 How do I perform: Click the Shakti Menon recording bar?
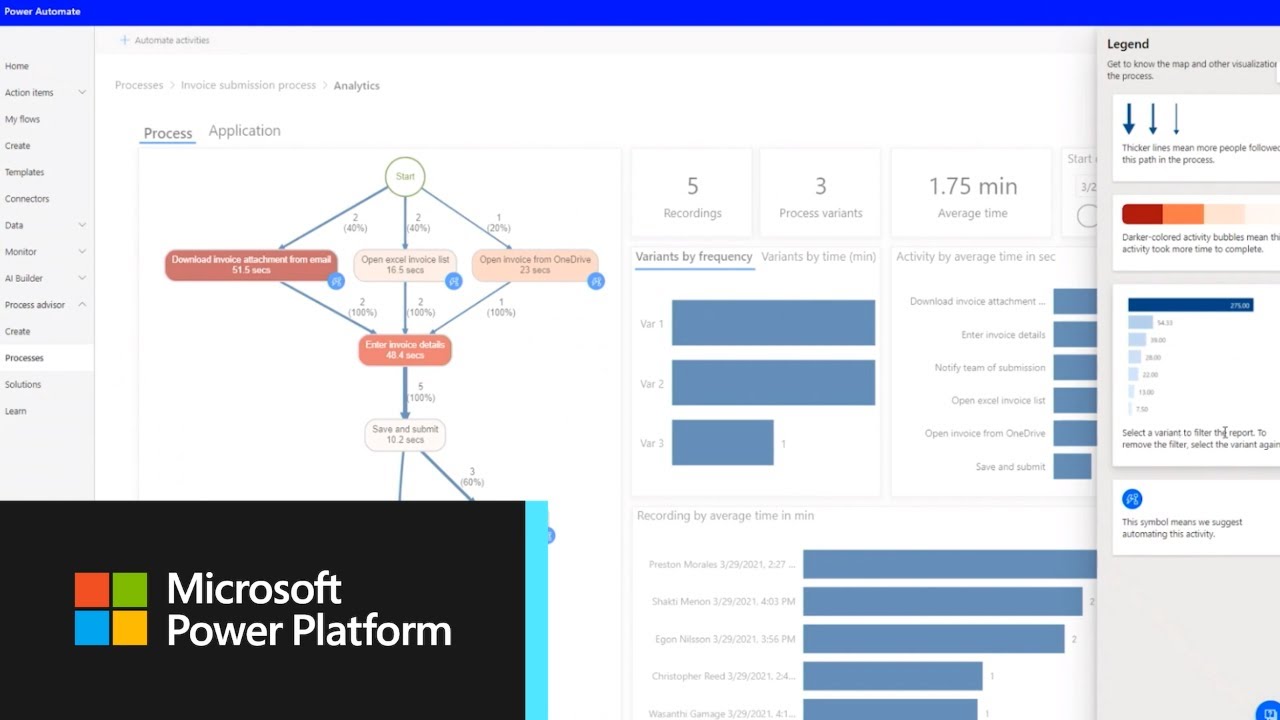click(943, 601)
